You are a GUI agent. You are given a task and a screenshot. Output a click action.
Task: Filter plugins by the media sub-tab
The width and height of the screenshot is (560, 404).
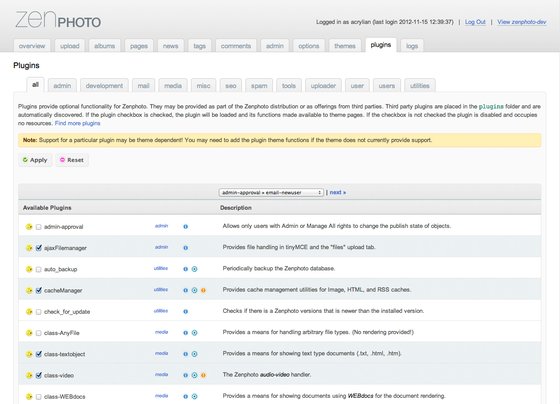point(173,86)
